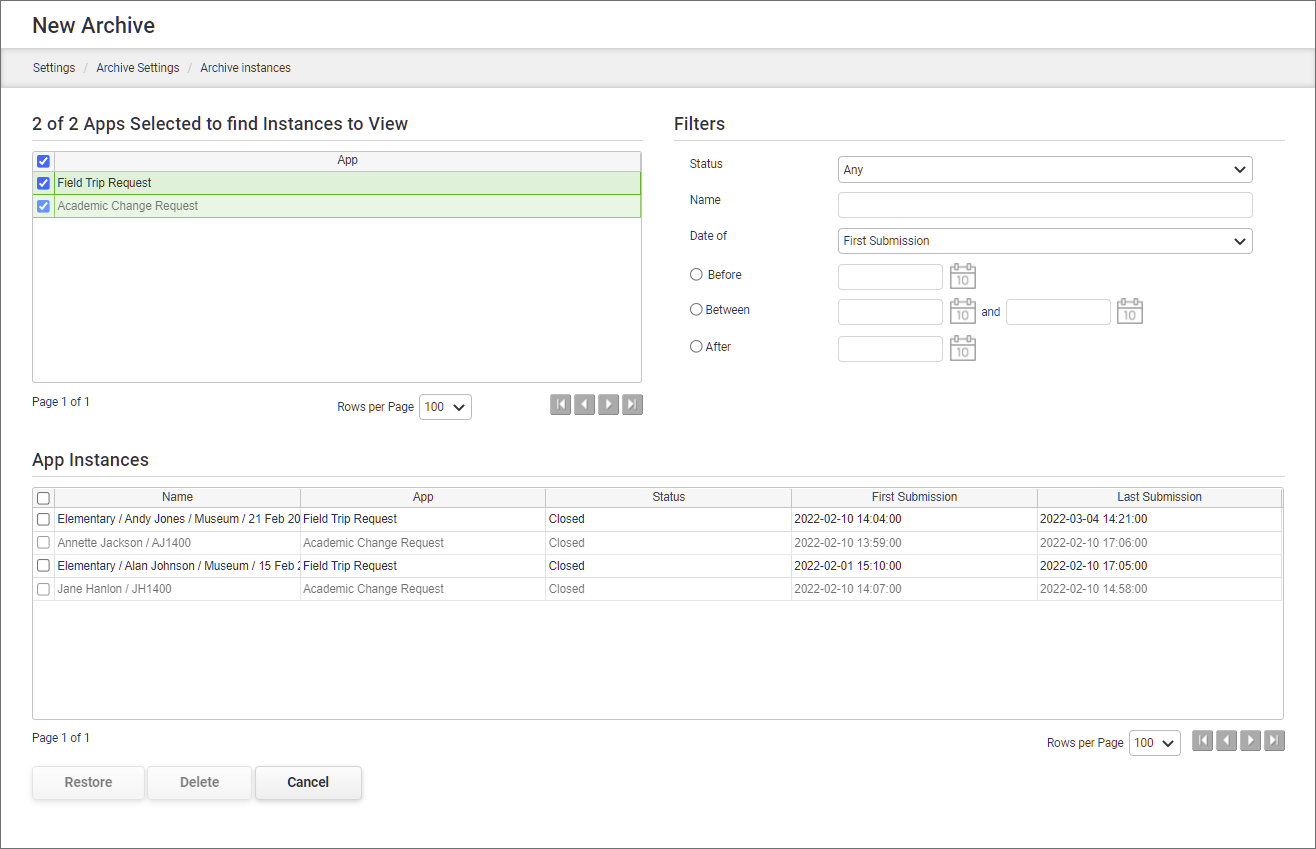Click the App header in the apps list
Image resolution: width=1316 pixels, height=849 pixels.
click(x=347, y=161)
